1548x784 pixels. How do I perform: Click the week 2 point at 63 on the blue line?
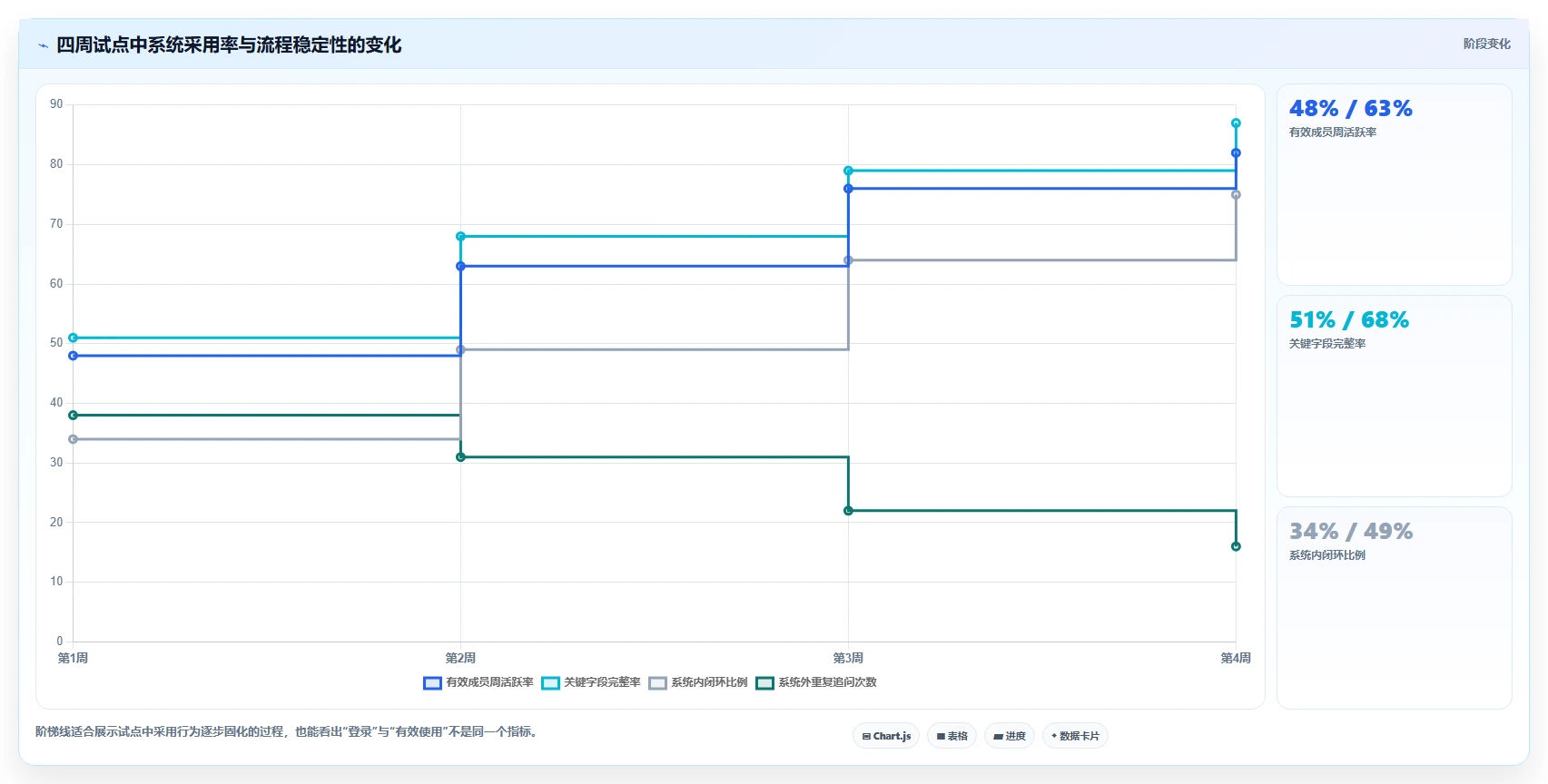(460, 266)
